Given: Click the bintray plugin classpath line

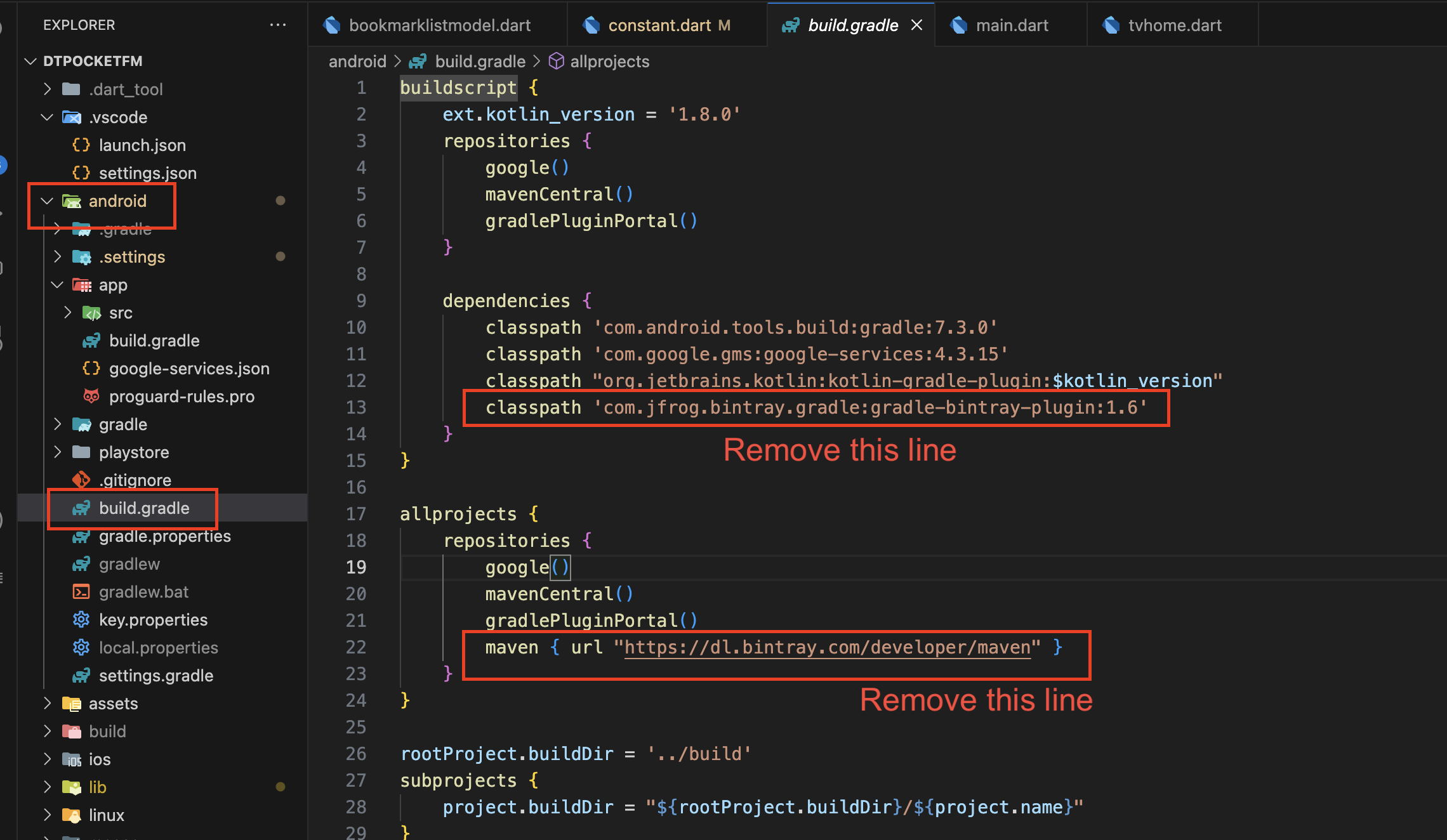Looking at the screenshot, I should point(816,407).
